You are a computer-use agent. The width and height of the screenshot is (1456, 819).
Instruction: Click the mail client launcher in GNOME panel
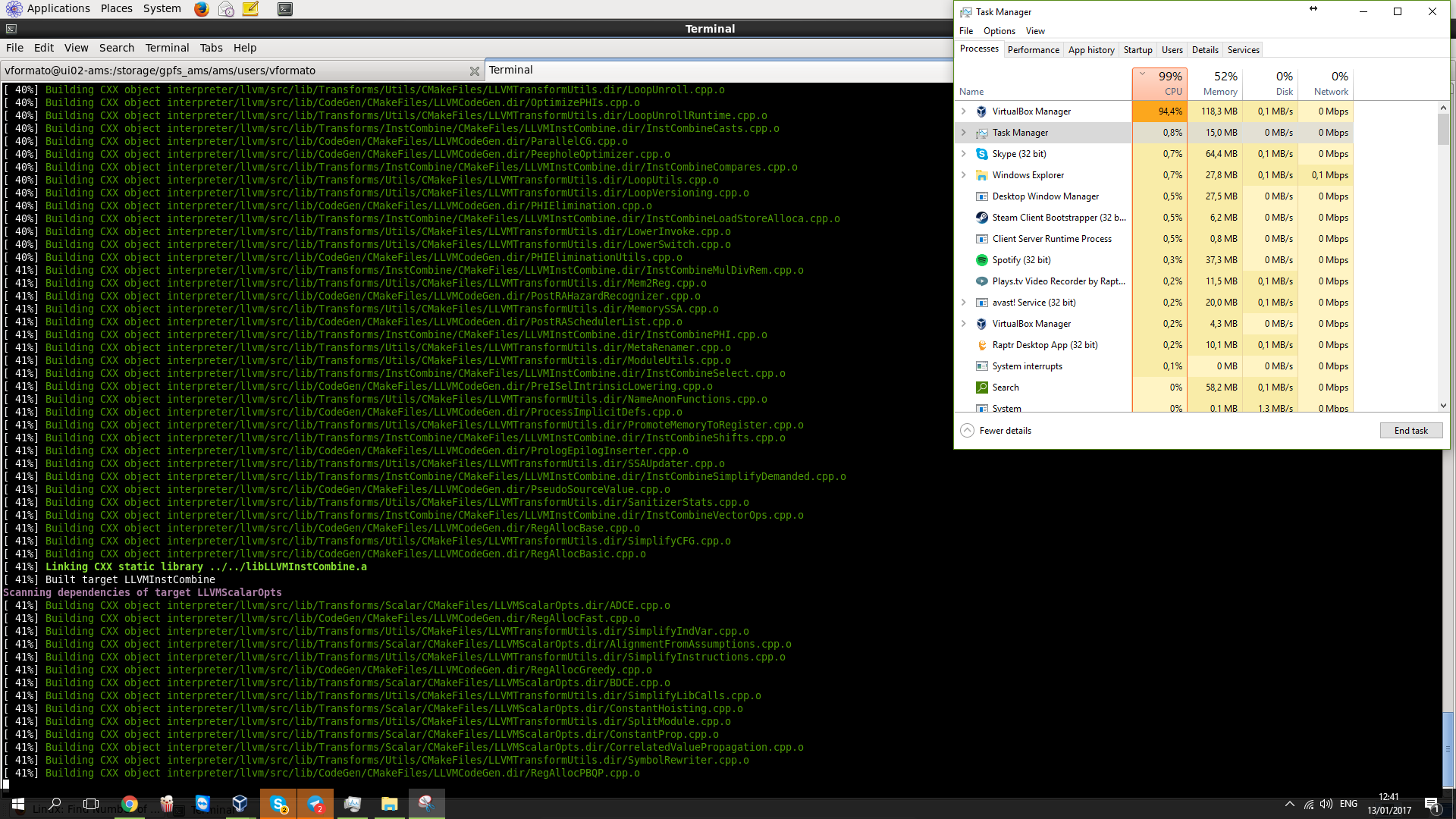pos(226,9)
